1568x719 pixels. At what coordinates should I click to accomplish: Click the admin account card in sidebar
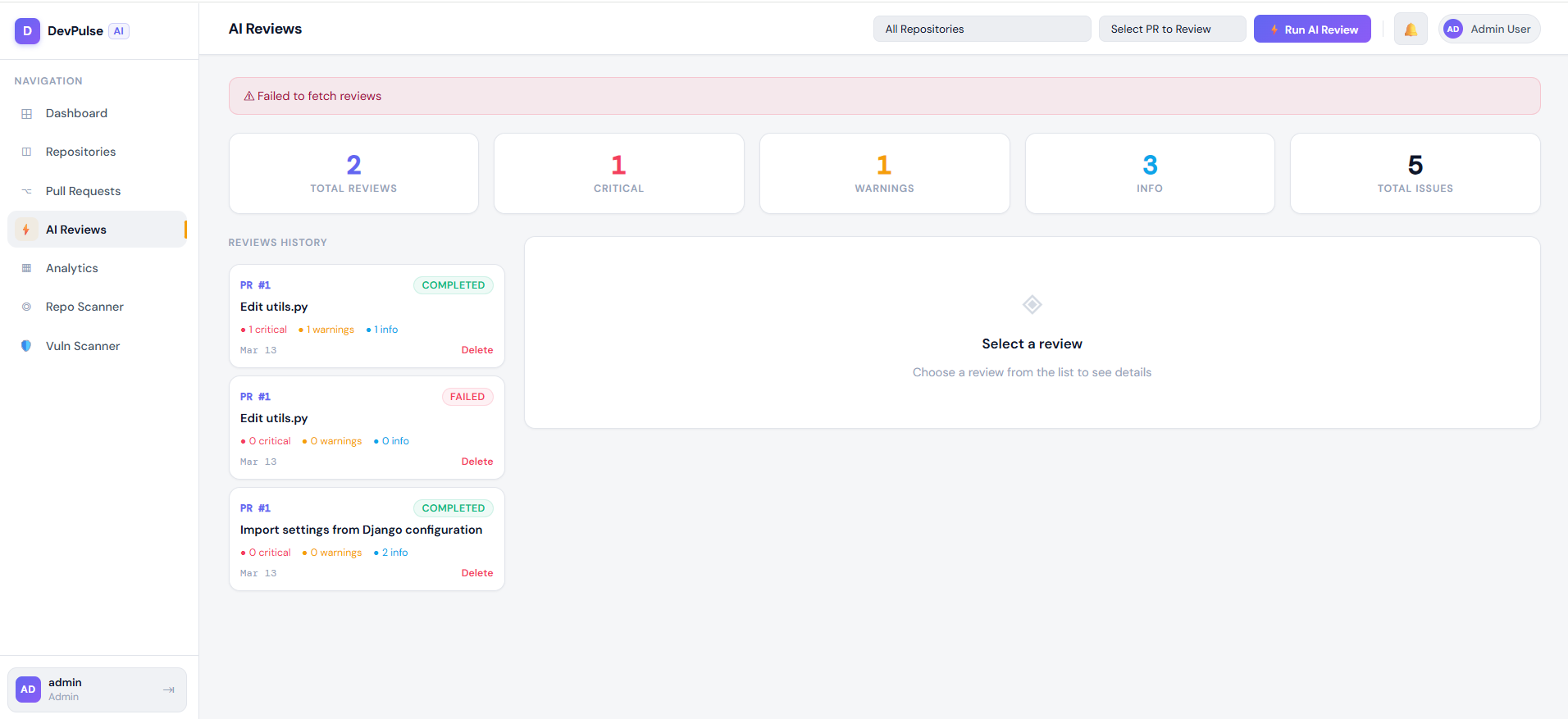pos(97,689)
